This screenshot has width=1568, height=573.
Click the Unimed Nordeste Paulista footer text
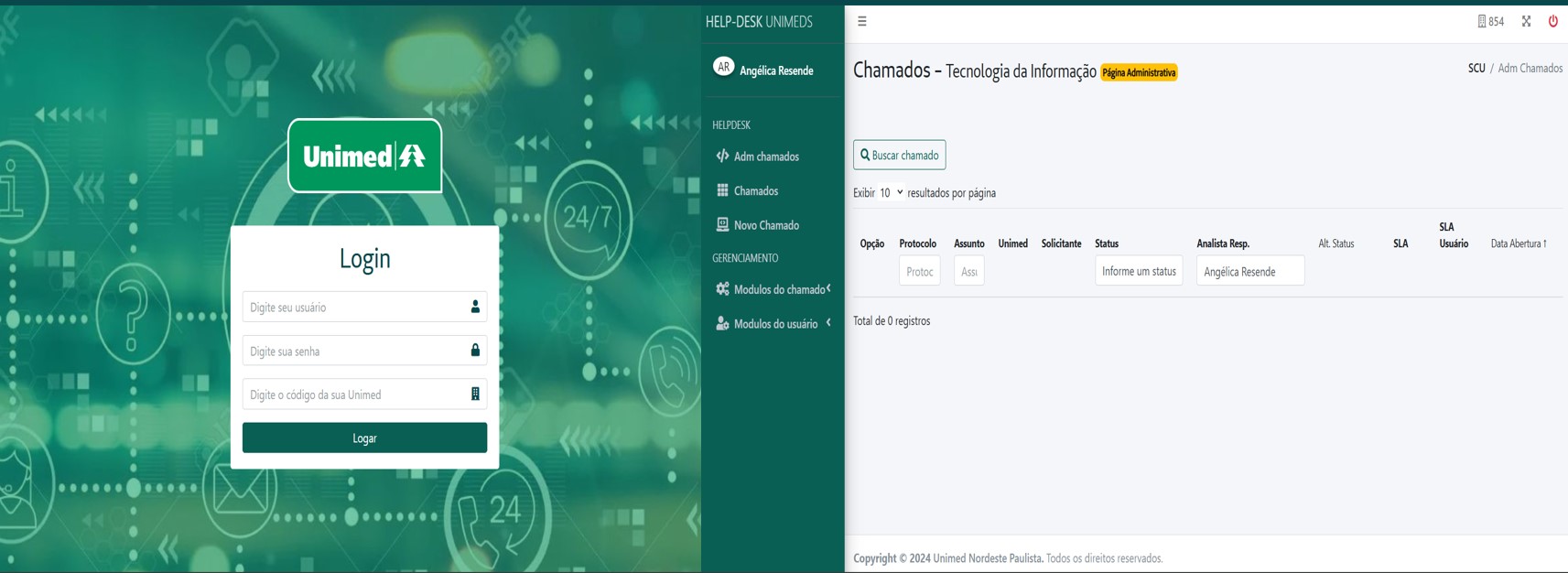coord(989,558)
